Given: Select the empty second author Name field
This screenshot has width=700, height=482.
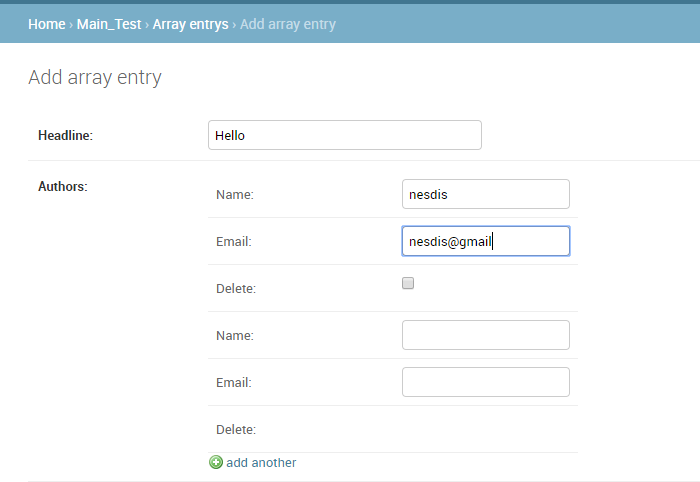Looking at the screenshot, I should coord(486,335).
